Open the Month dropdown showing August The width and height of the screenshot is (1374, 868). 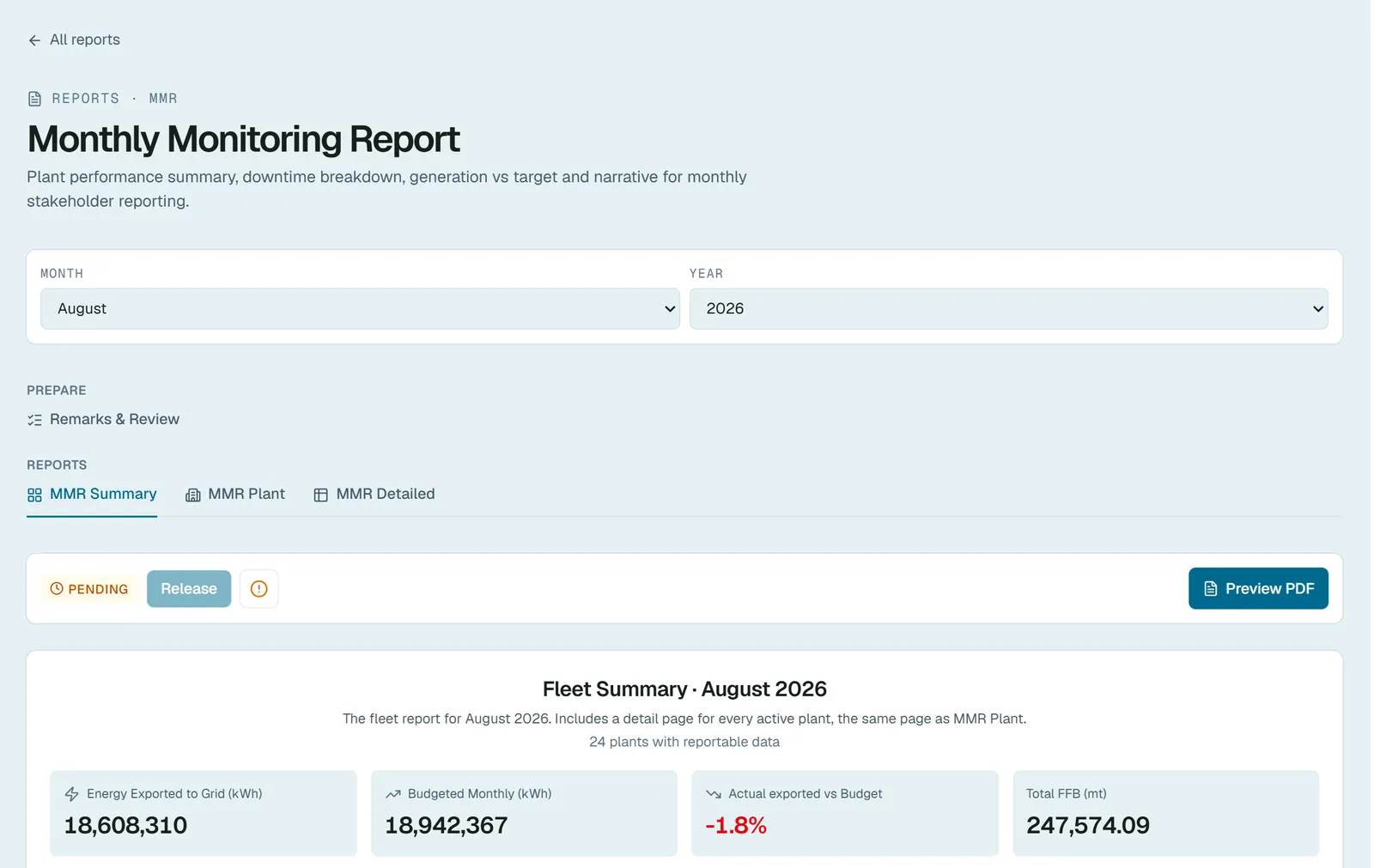360,309
